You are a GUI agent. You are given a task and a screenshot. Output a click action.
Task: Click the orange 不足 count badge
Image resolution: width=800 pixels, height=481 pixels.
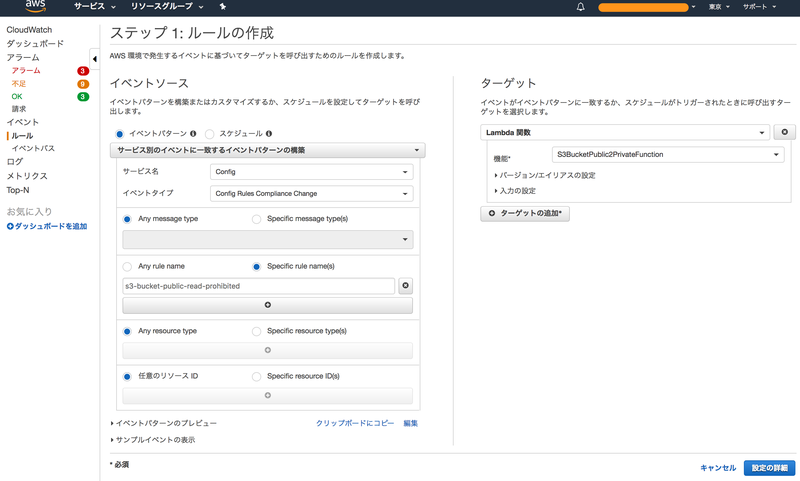point(83,84)
